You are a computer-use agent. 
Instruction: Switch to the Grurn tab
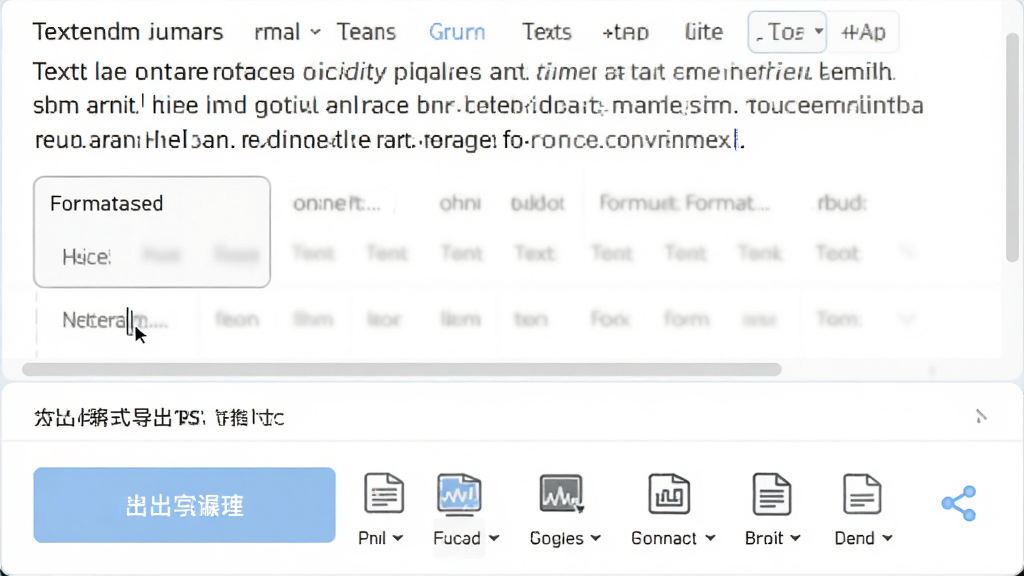pyautogui.click(x=457, y=31)
